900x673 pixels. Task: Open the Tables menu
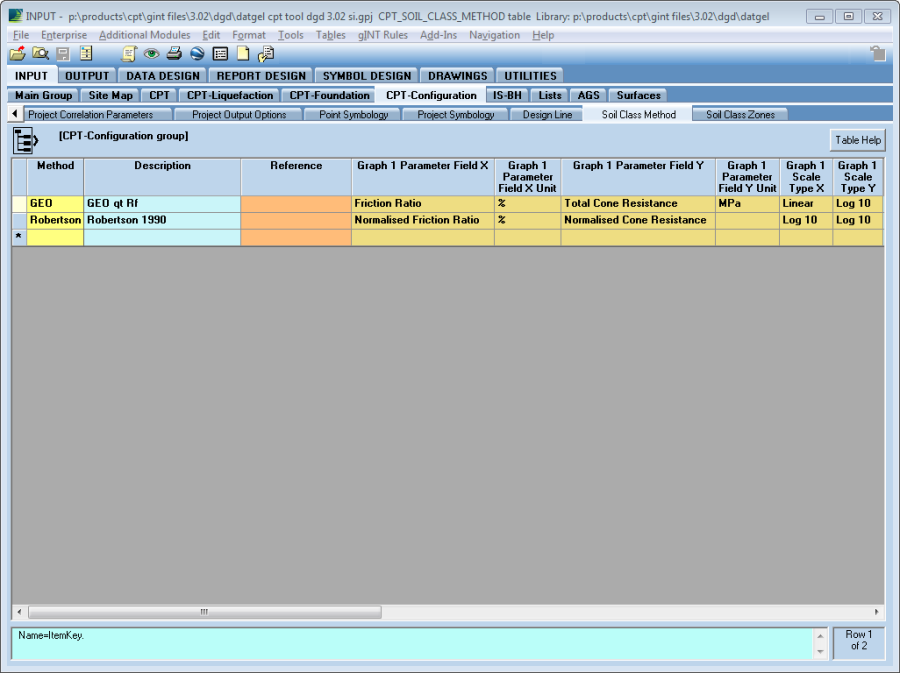pyautogui.click(x=330, y=35)
